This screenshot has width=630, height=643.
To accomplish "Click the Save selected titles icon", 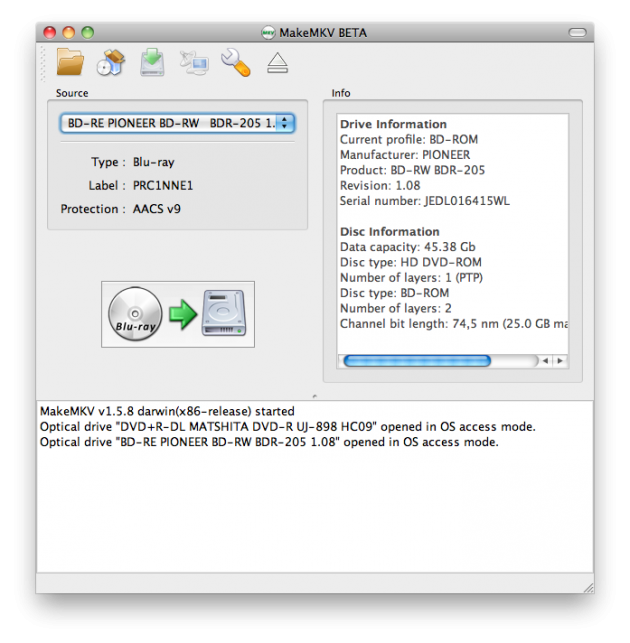I will (152, 62).
